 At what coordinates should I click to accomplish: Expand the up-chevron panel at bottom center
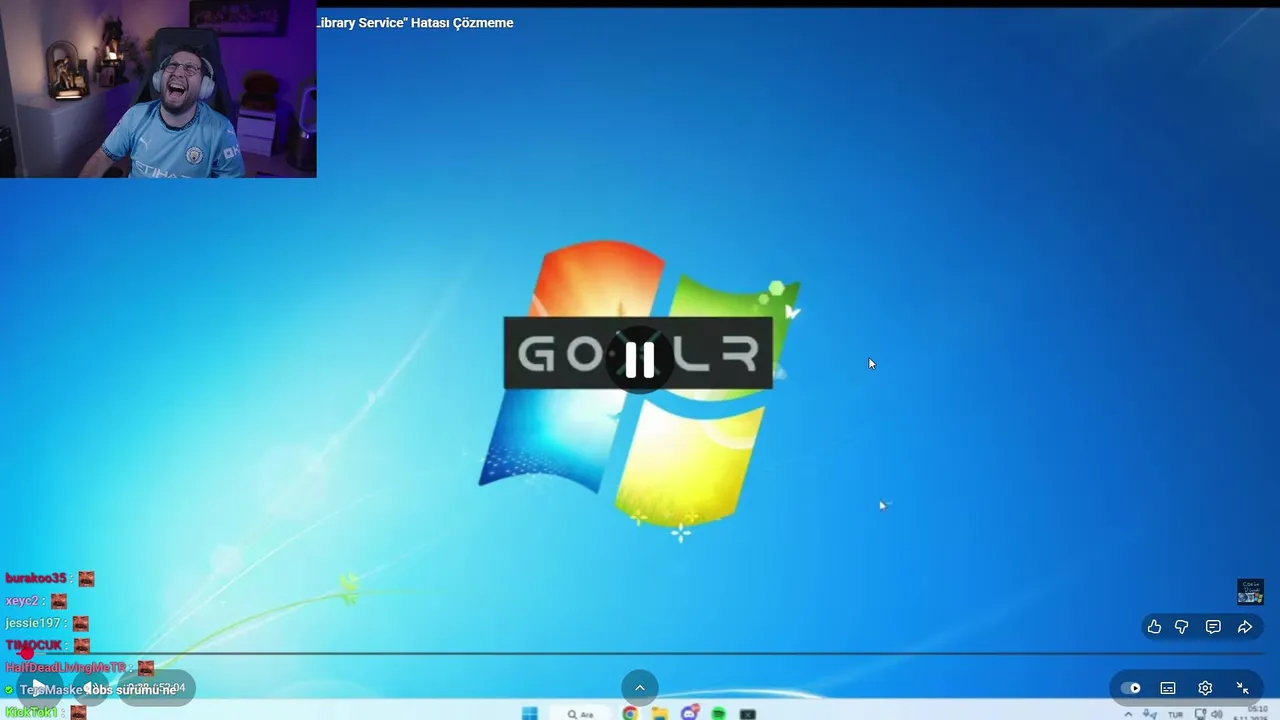pyautogui.click(x=640, y=688)
